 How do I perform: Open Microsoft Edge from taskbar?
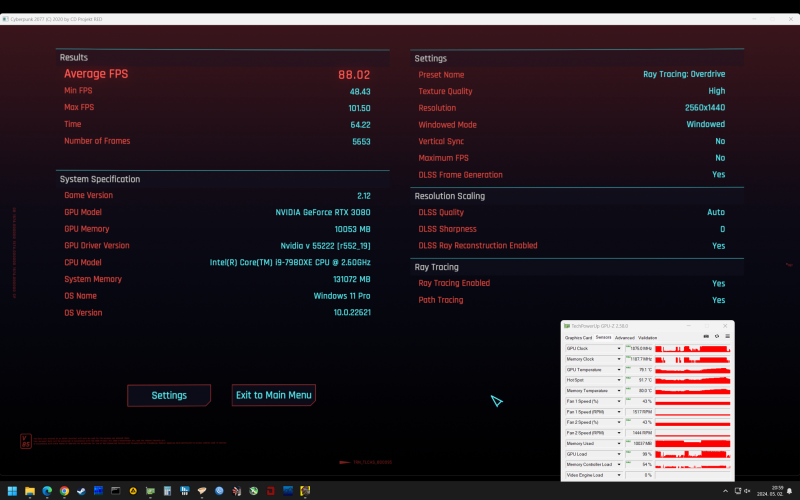(47, 491)
